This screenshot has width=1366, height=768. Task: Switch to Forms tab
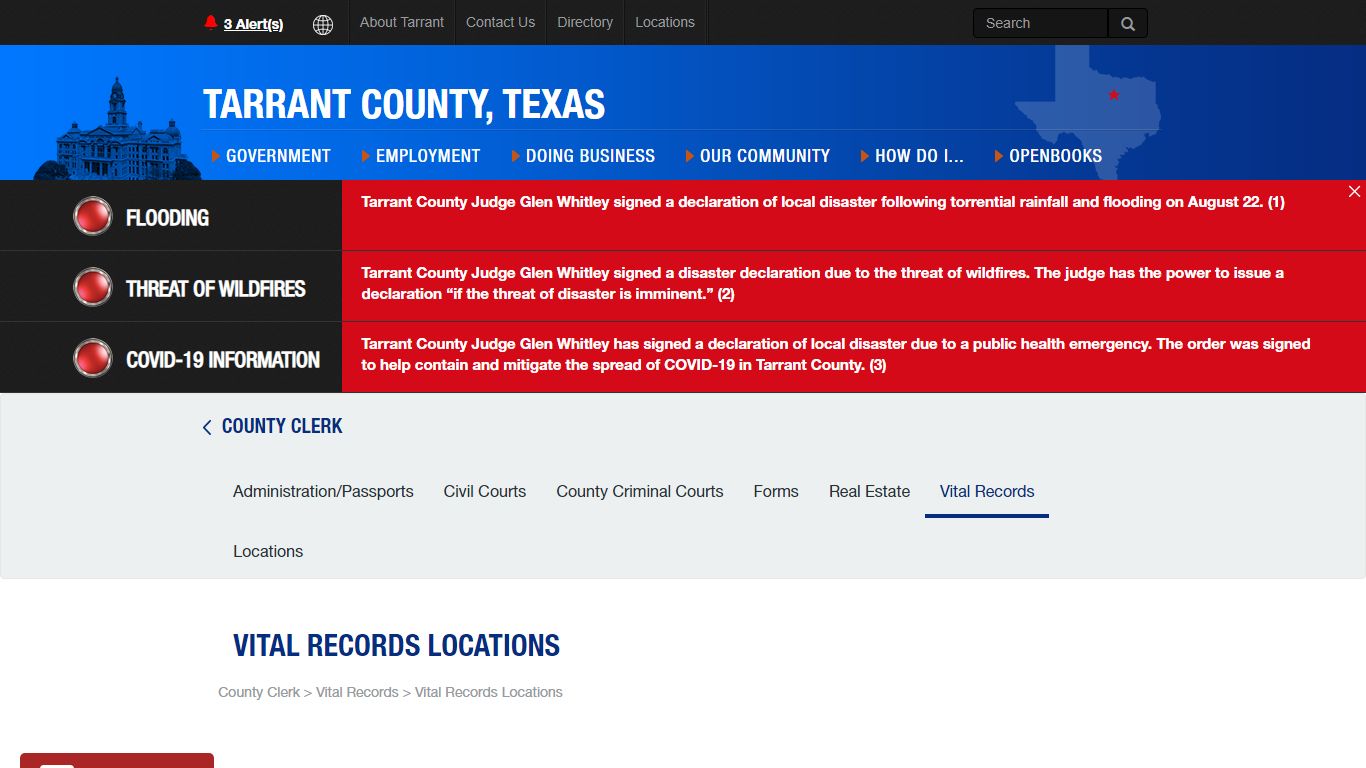(776, 491)
